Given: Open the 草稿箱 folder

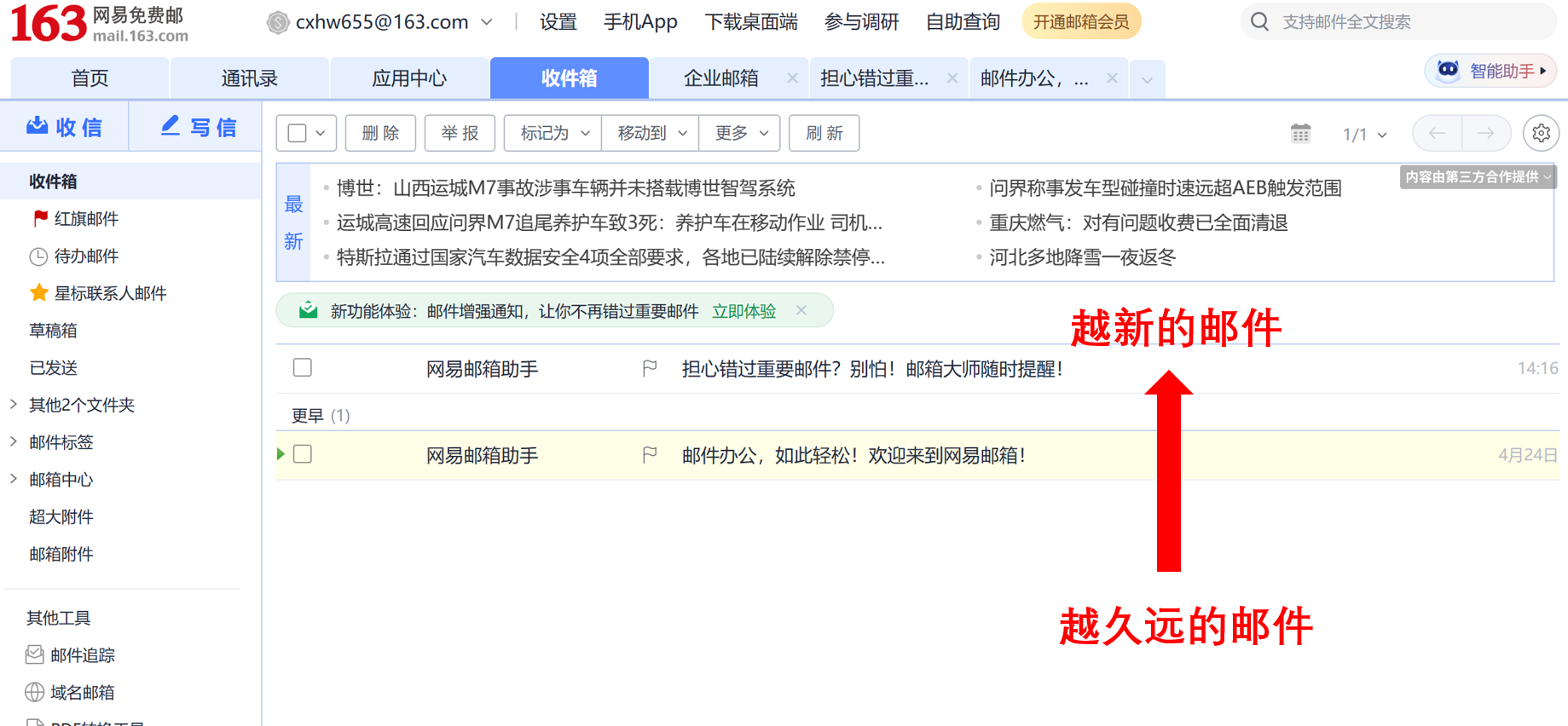Looking at the screenshot, I should (53, 331).
